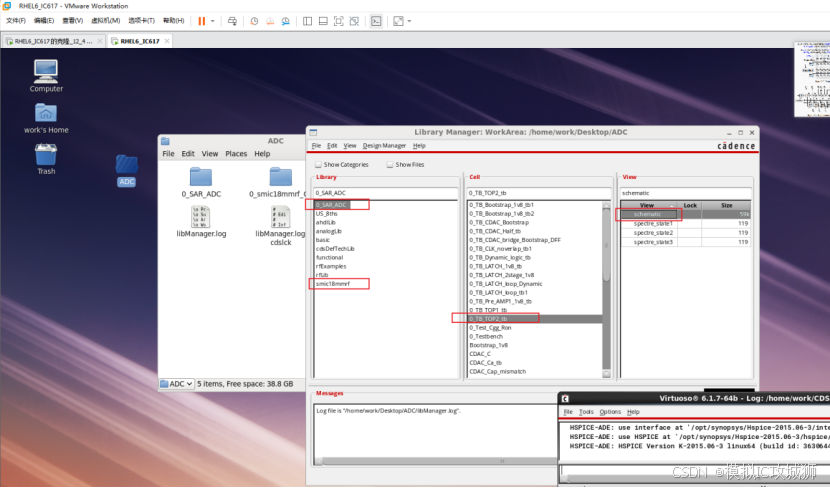
Task: Select the Trash desktop icon
Action: pos(46,159)
